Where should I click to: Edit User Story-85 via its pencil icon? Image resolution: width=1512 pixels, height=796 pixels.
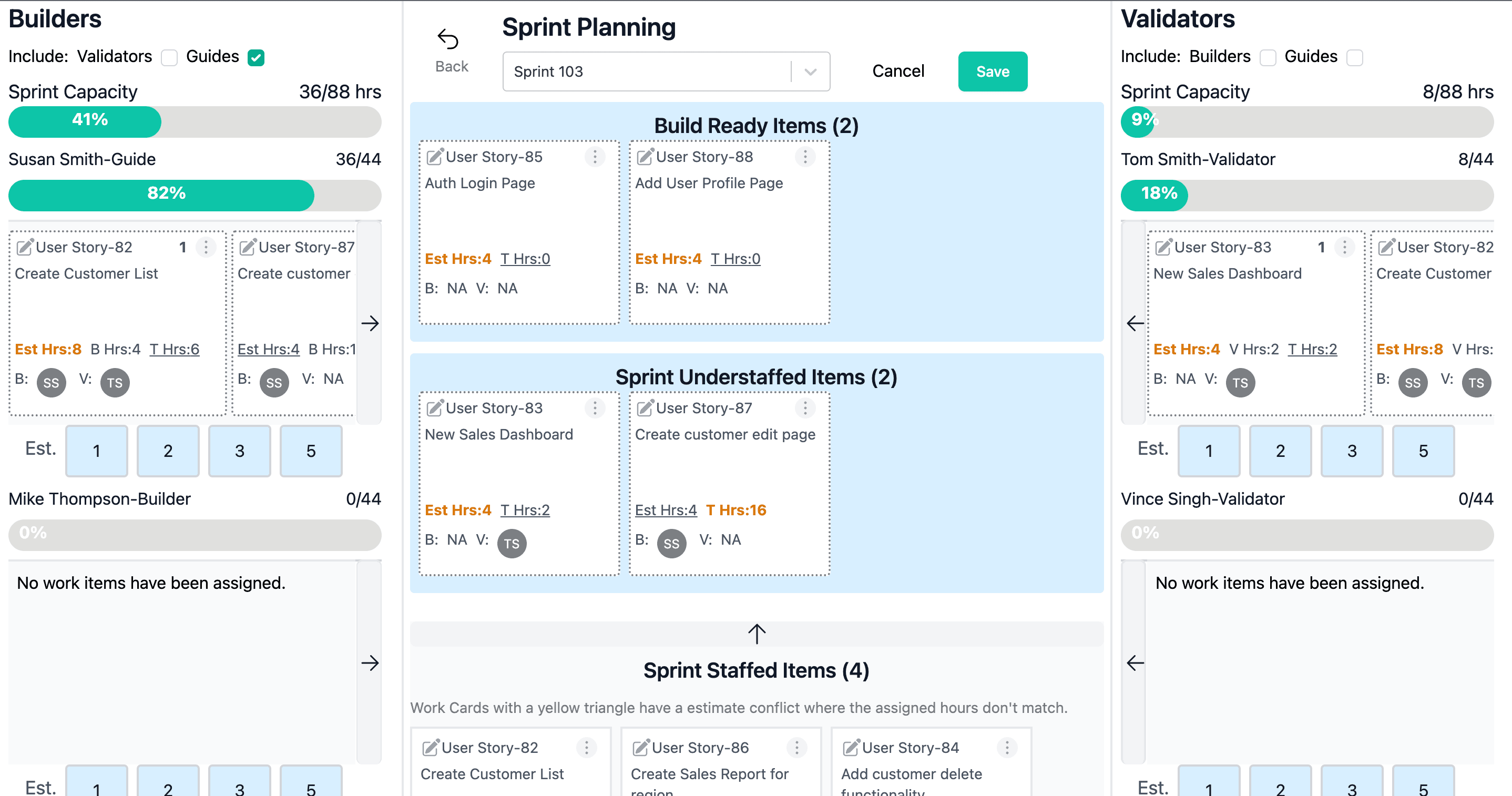434,156
